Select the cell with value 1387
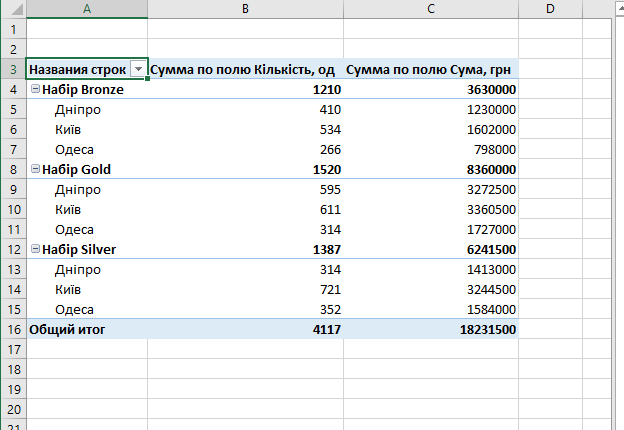Image resolution: width=624 pixels, height=430 pixels. point(245,249)
